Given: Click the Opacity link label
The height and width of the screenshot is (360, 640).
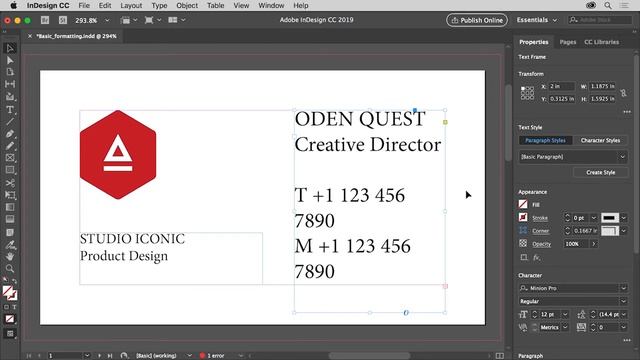Looking at the screenshot, I should click(x=542, y=244).
